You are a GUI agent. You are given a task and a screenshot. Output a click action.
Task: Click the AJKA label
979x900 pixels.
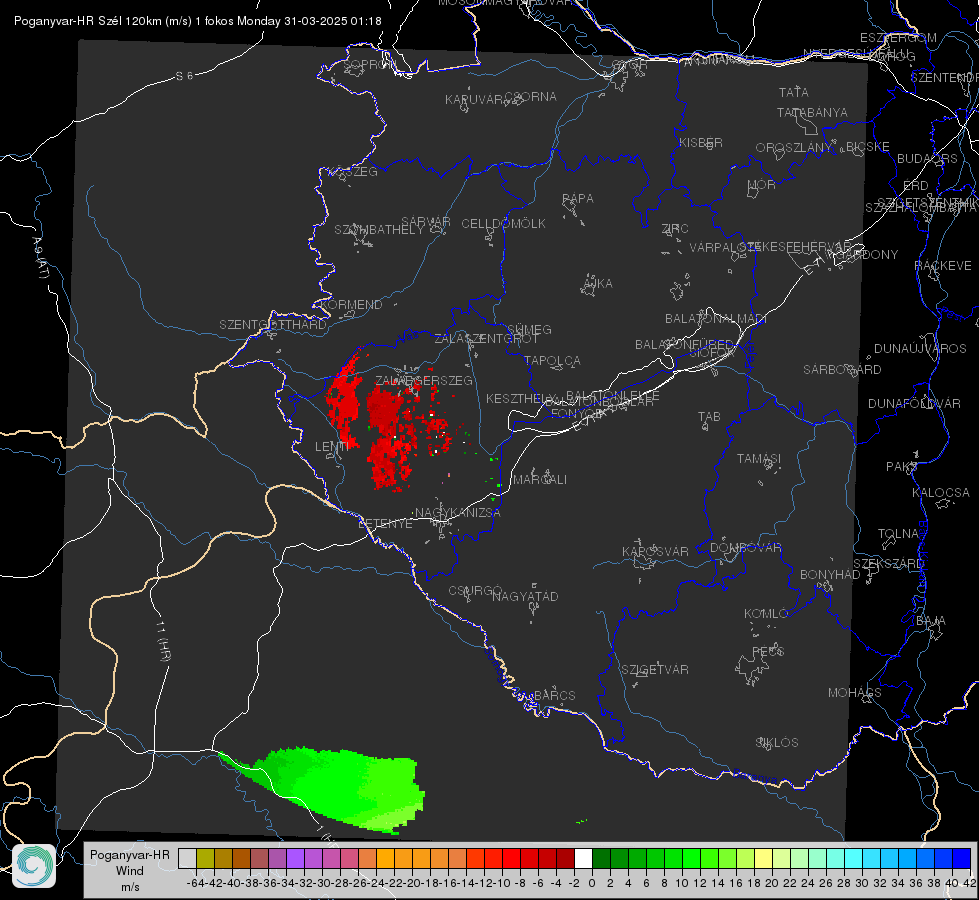(x=598, y=284)
